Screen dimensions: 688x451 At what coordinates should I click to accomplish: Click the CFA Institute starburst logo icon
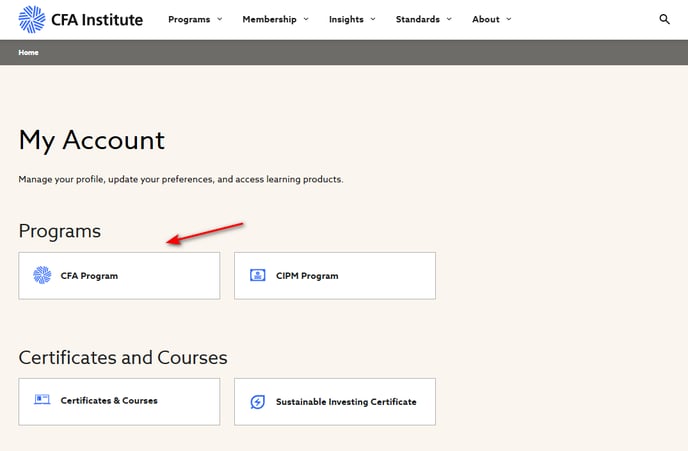(32, 19)
